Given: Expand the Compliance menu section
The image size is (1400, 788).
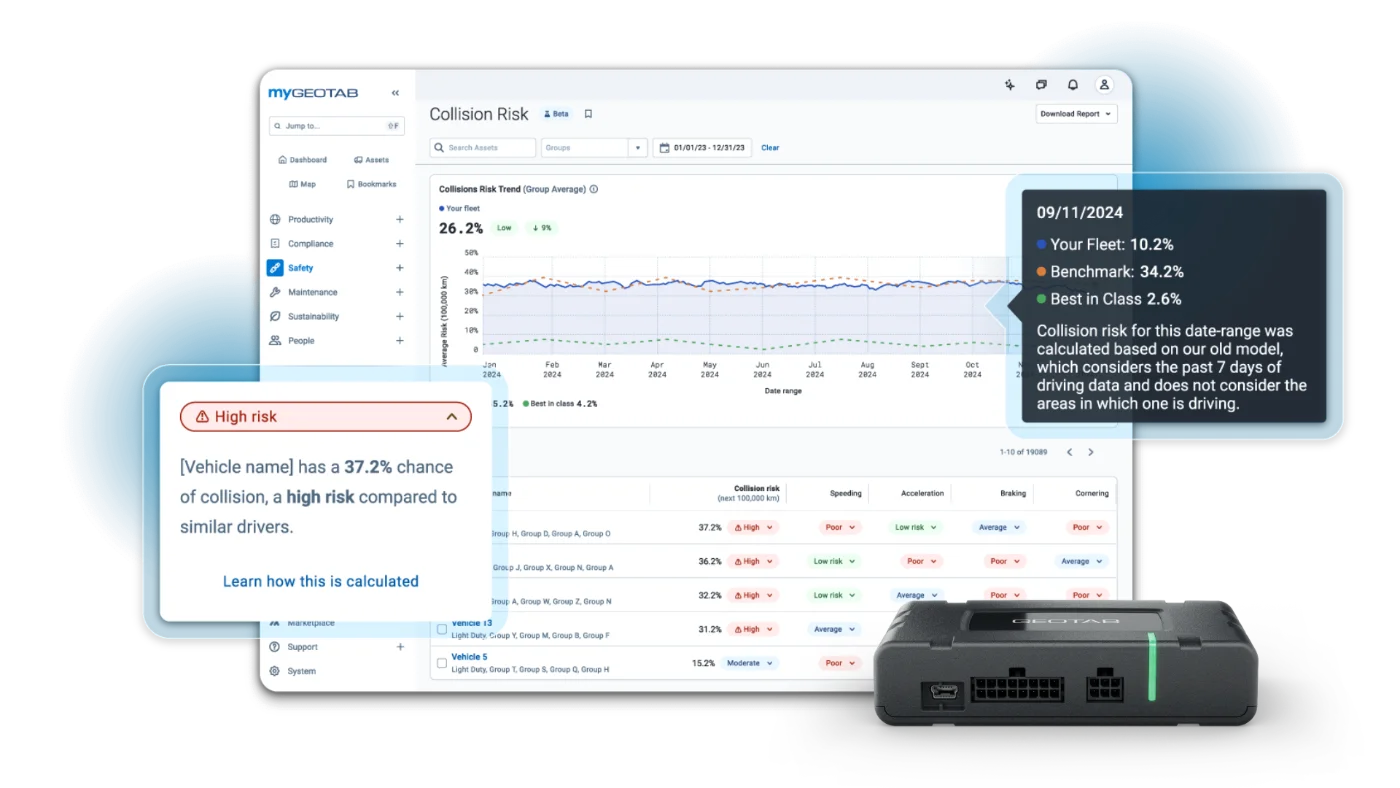Looking at the screenshot, I should pyautogui.click(x=400, y=243).
